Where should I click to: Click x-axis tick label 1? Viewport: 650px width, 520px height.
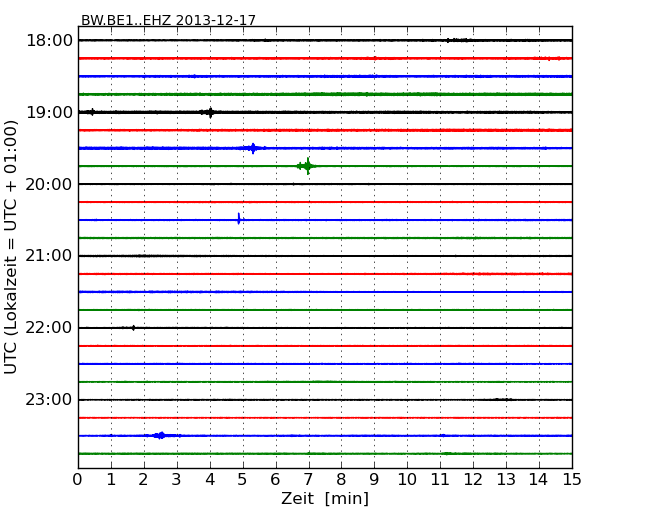pos(111,480)
